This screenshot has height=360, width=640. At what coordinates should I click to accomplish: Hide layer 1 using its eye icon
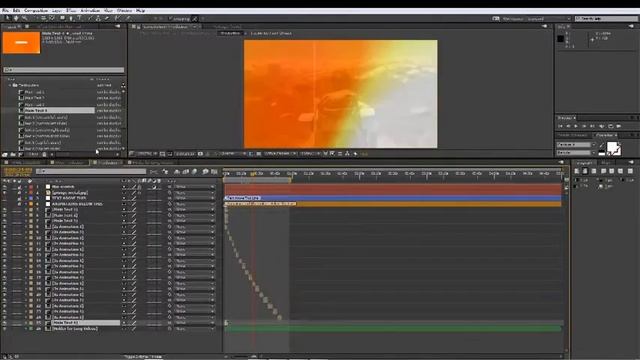4,187
